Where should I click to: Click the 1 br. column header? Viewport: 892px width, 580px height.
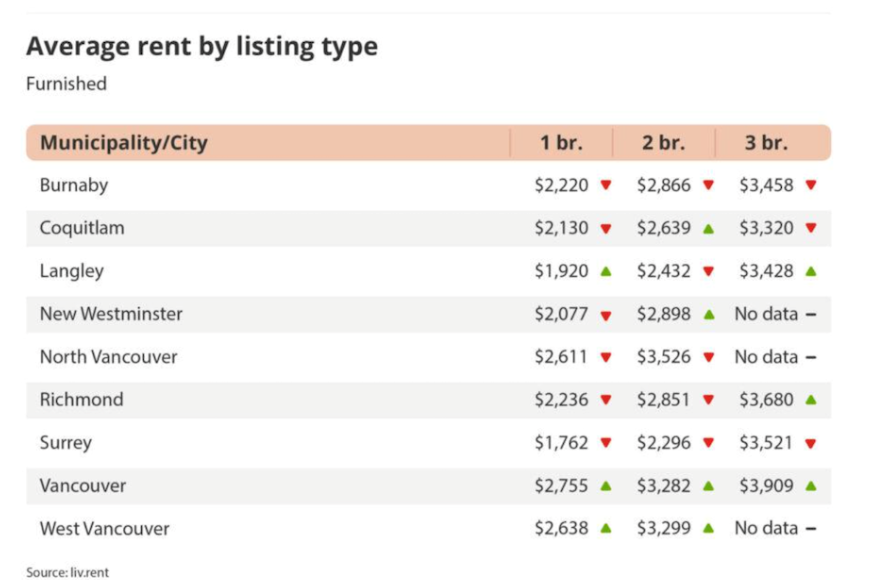coord(561,143)
